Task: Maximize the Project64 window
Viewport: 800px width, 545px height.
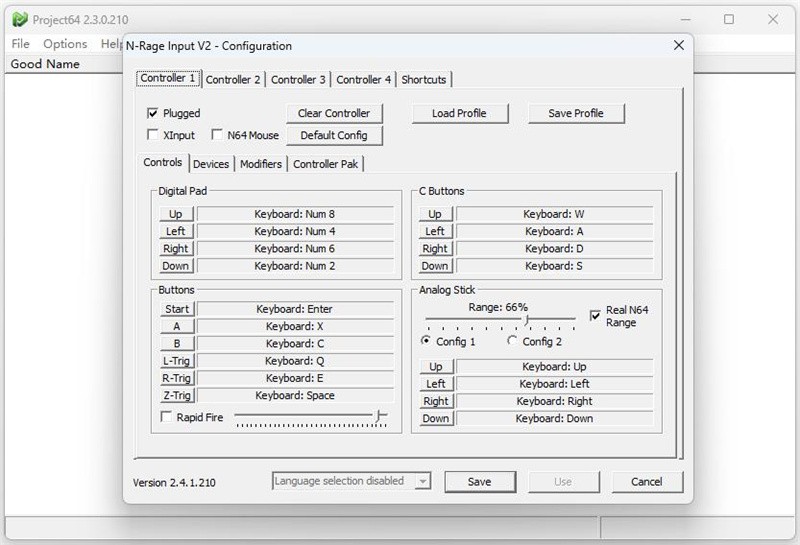Action: click(729, 19)
